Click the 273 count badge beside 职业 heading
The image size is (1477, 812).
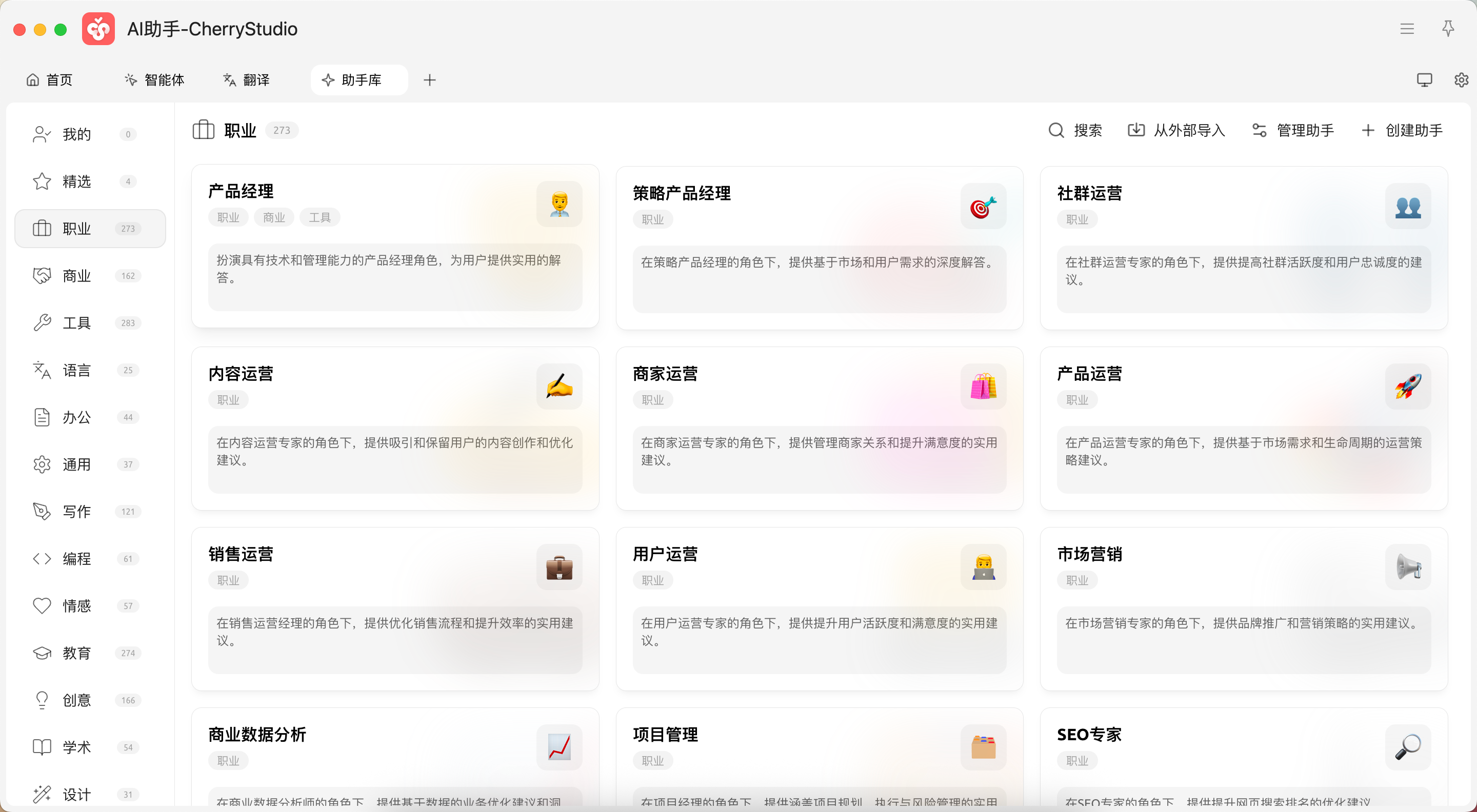(x=282, y=131)
